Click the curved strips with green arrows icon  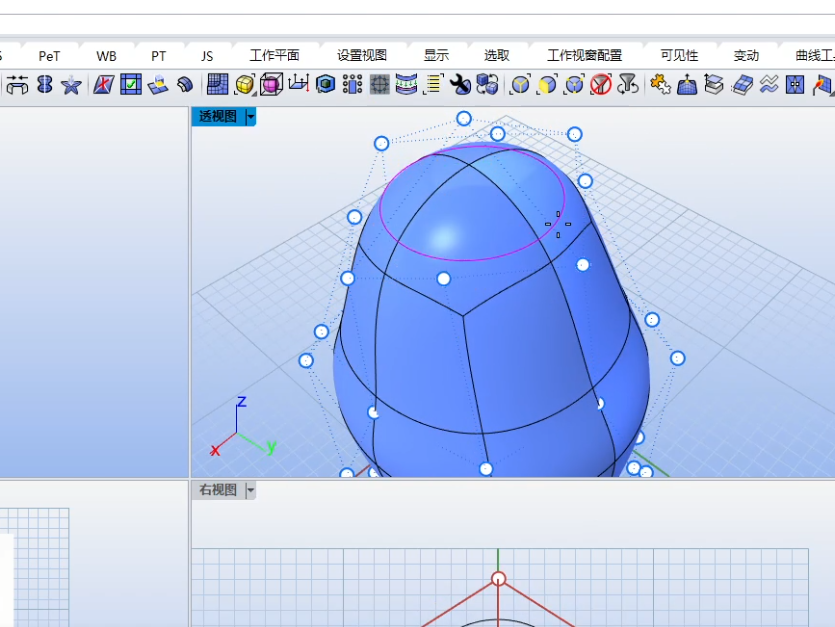(406, 85)
